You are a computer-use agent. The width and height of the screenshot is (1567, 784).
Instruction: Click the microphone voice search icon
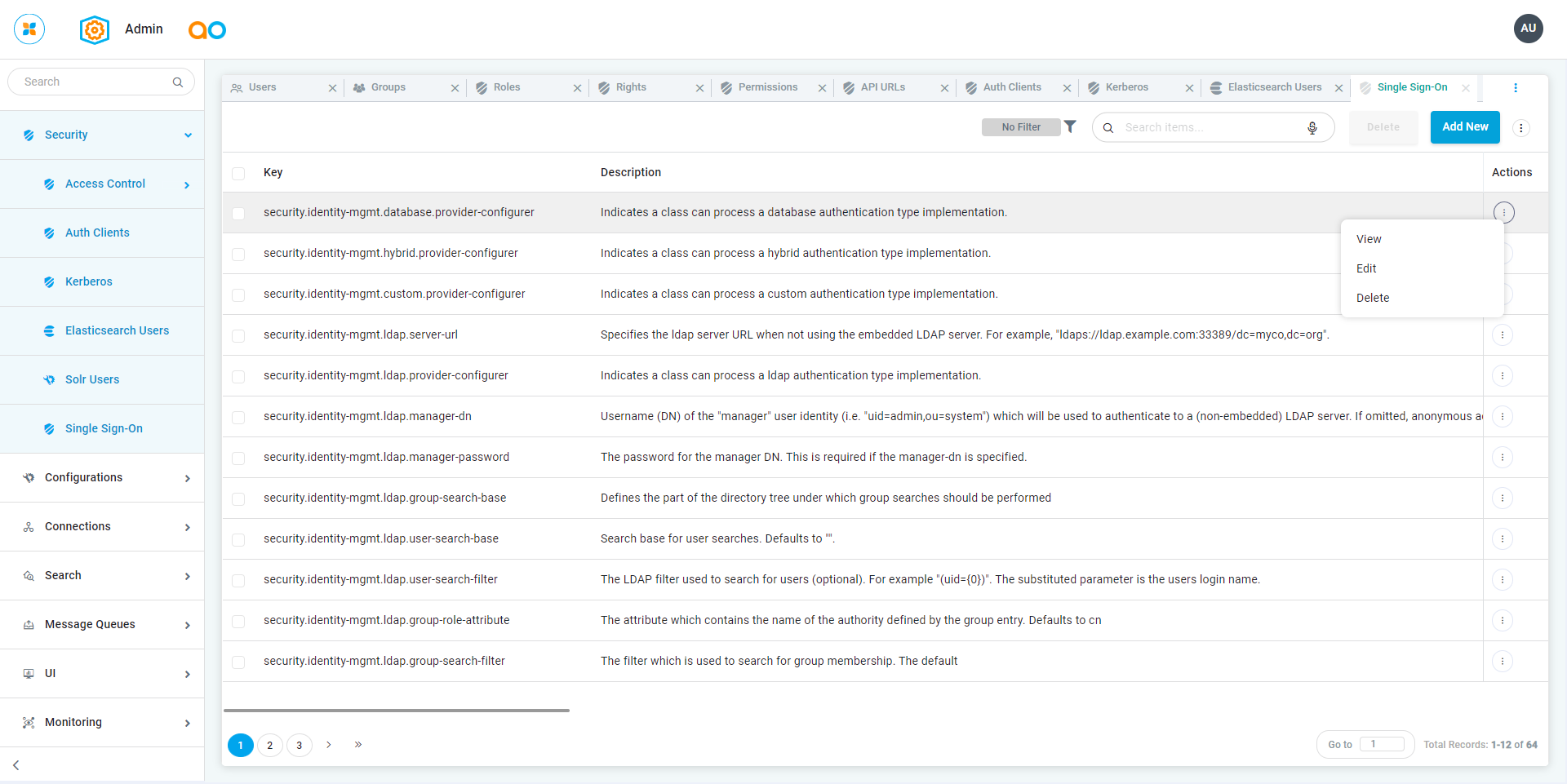click(1312, 127)
